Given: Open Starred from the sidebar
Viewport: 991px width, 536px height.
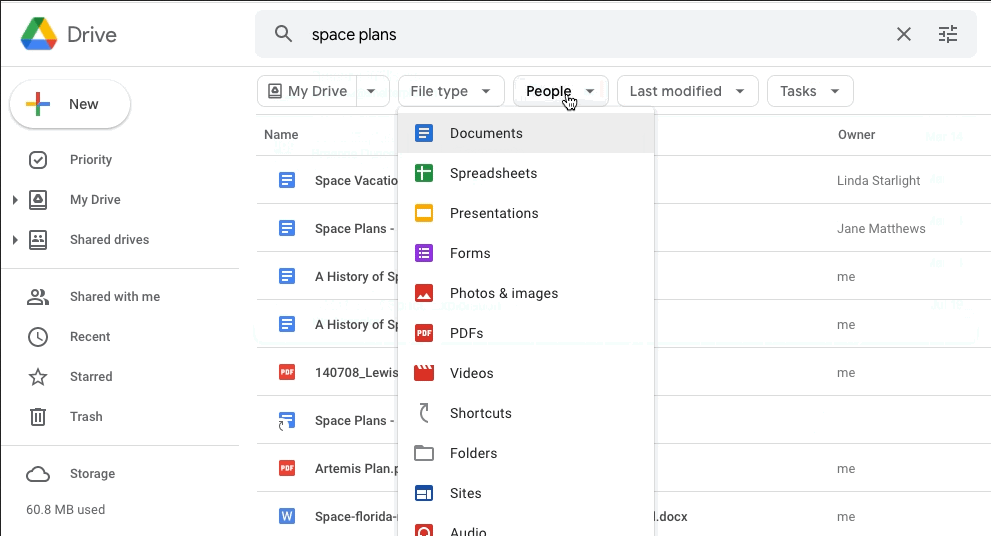Looking at the screenshot, I should click(x=91, y=377).
